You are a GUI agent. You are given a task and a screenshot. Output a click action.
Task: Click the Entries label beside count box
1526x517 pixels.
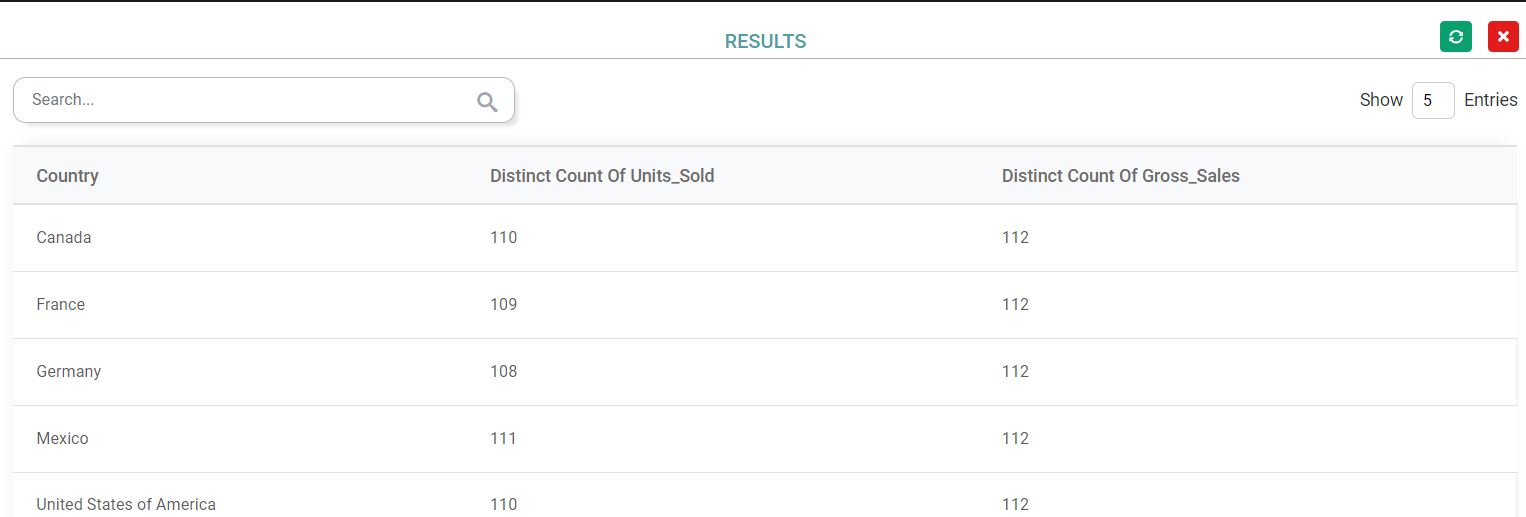1490,100
